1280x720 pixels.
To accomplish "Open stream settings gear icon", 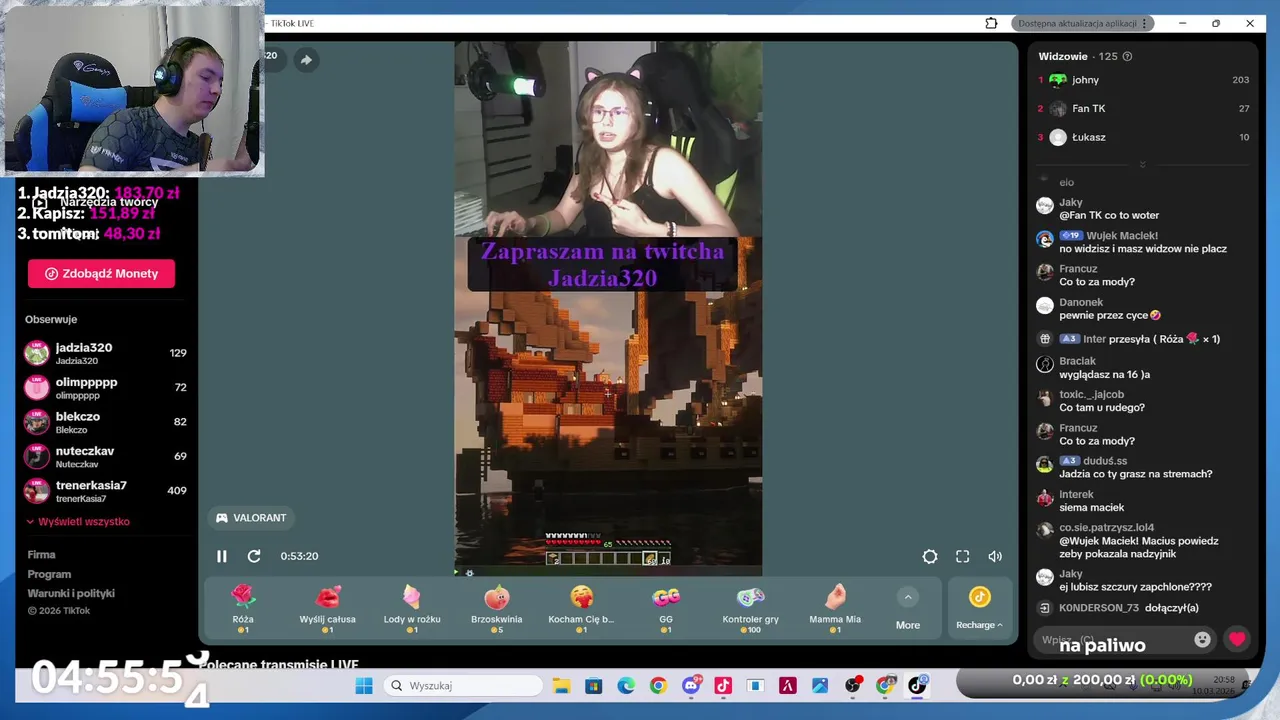I will click(x=930, y=556).
